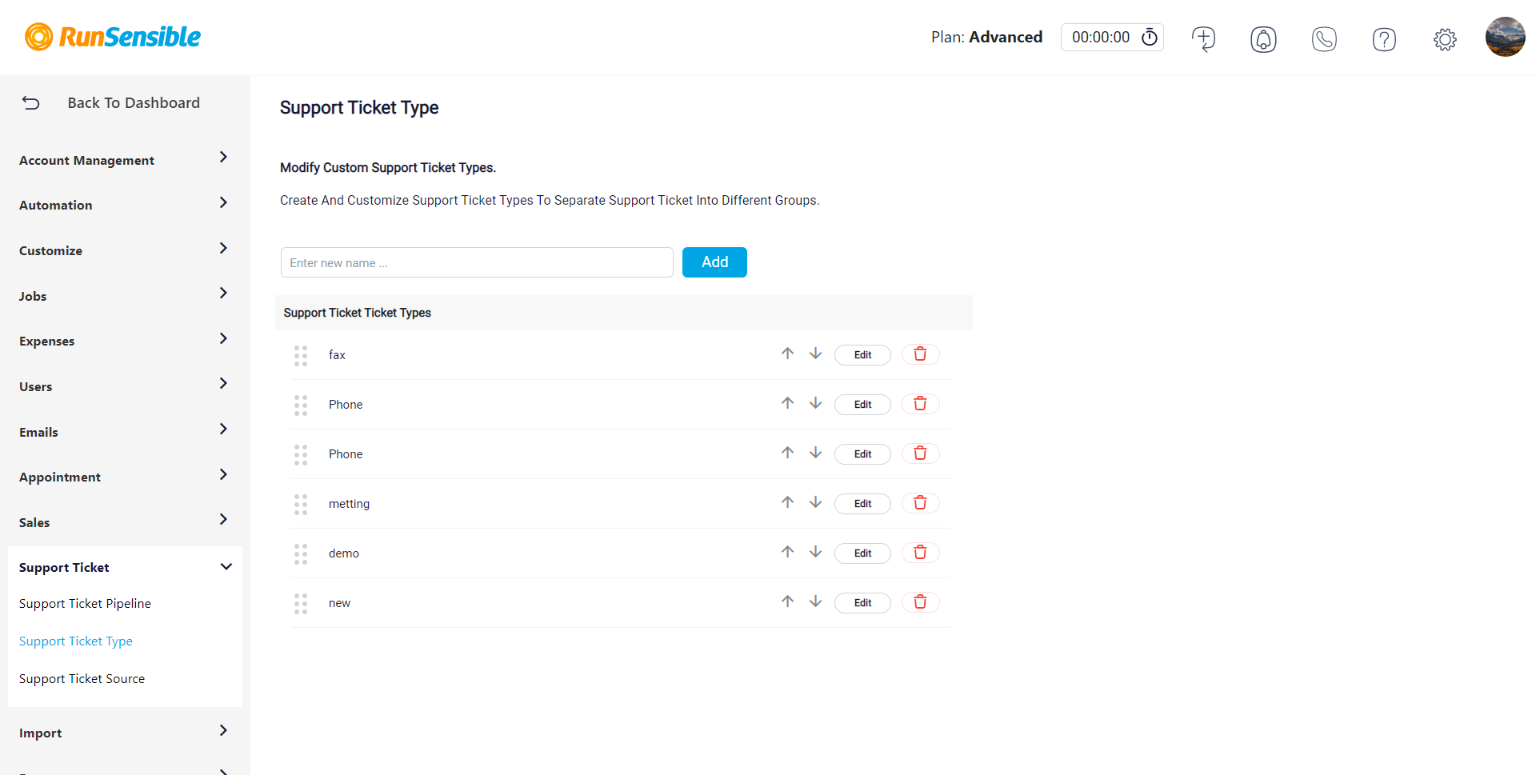Move the metting type up
This screenshot has height=775, width=1536.
[x=787, y=503]
